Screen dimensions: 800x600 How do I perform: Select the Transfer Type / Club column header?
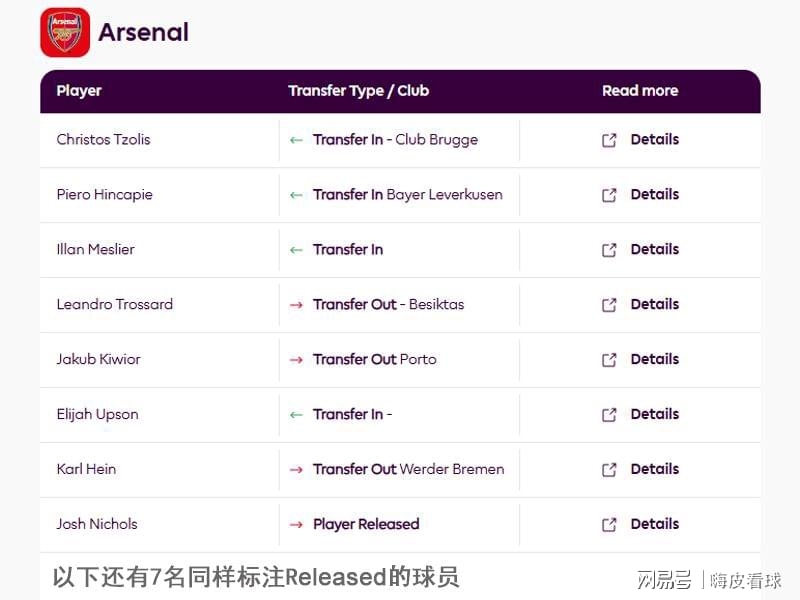pos(359,91)
